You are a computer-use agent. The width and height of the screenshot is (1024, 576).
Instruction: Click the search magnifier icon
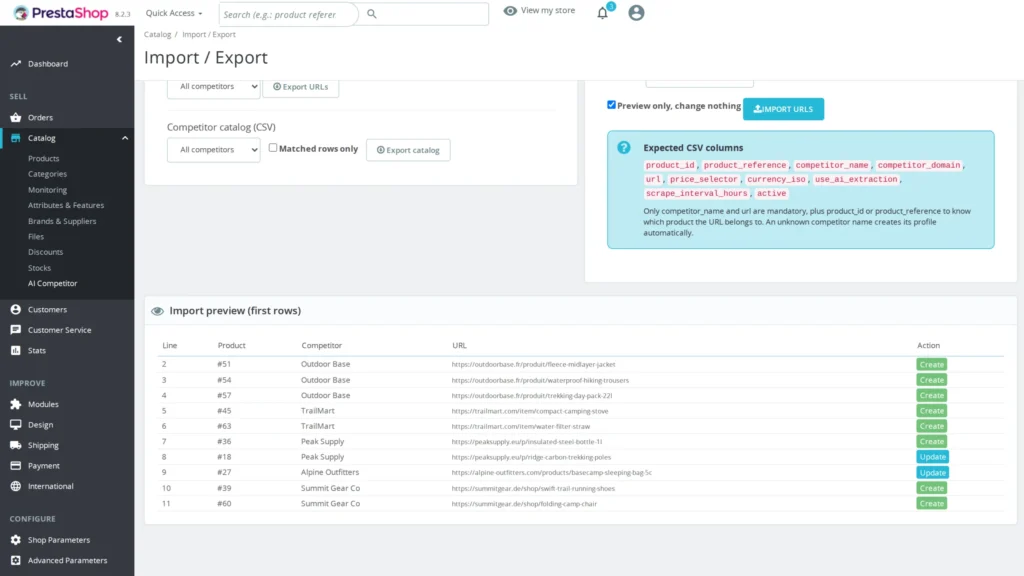372,14
